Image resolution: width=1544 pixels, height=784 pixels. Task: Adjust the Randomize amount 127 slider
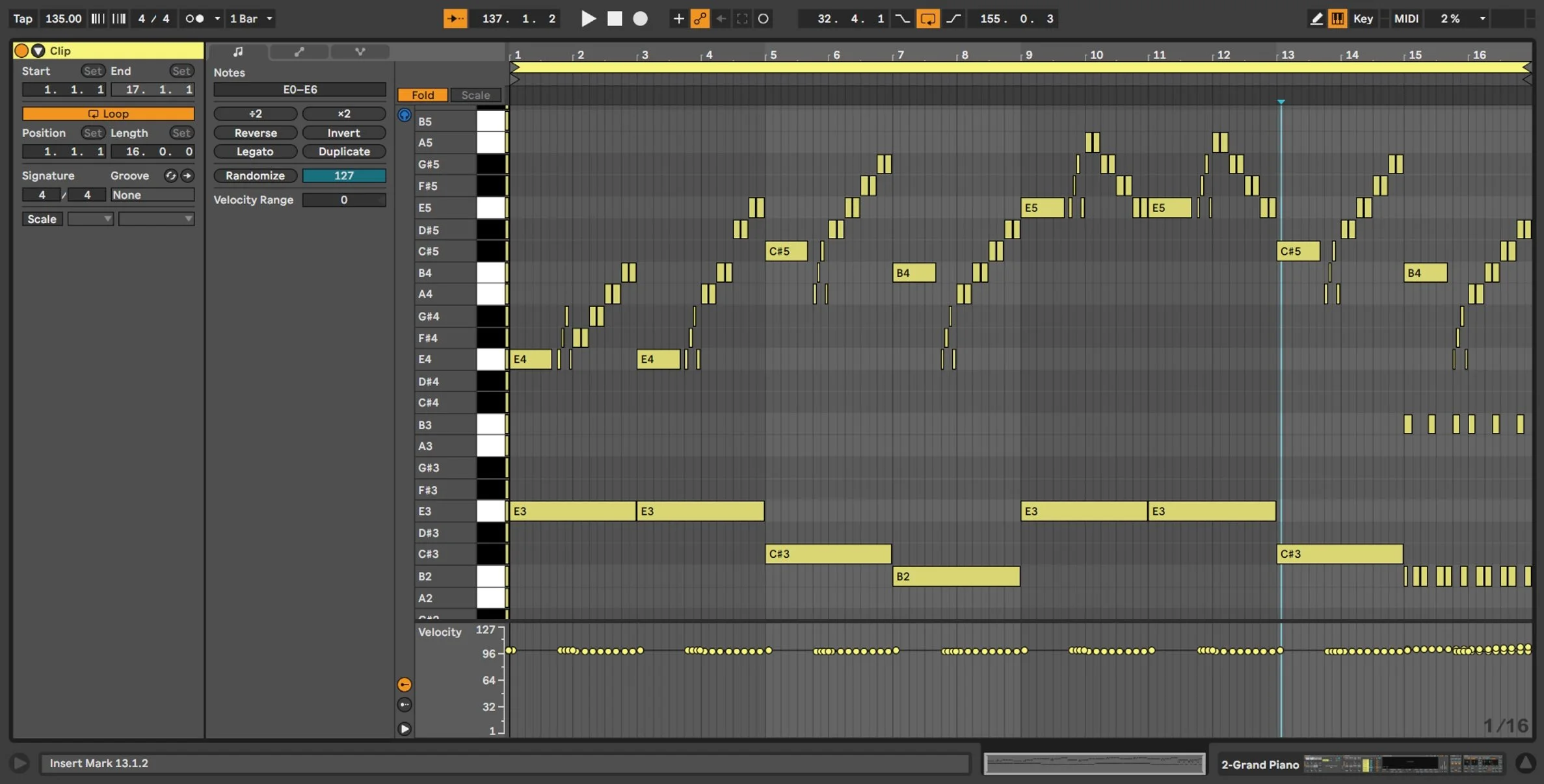click(344, 176)
